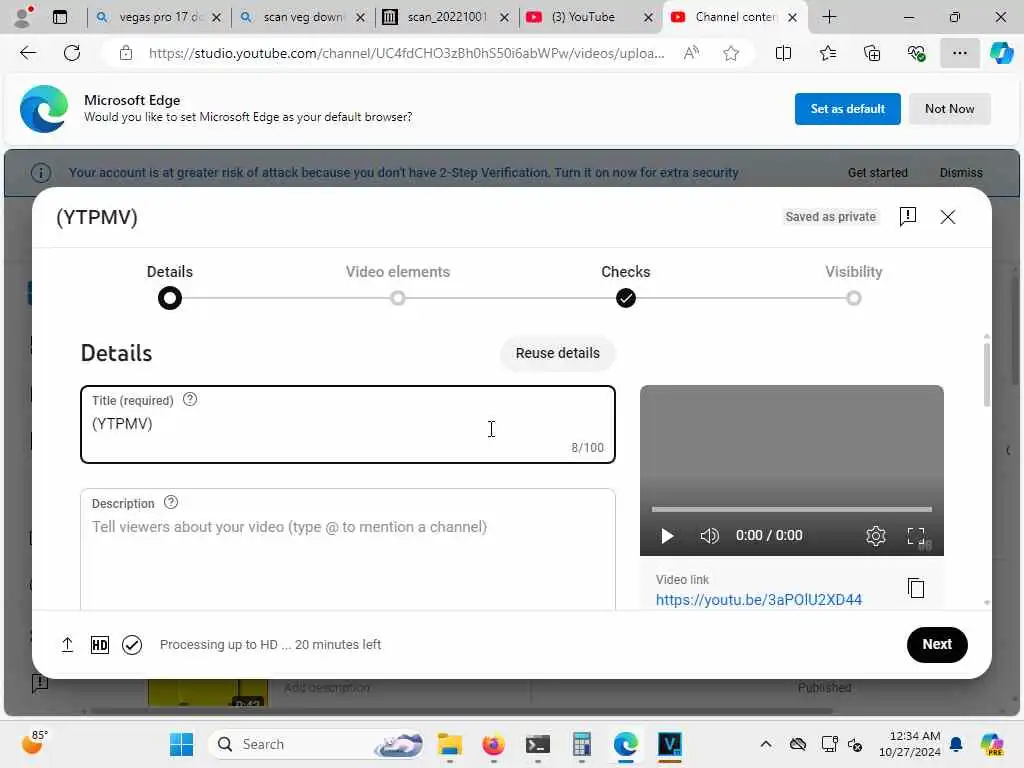Copy the video link with the copy icon
Screen dimensions: 1024x768
pyautogui.click(x=916, y=588)
